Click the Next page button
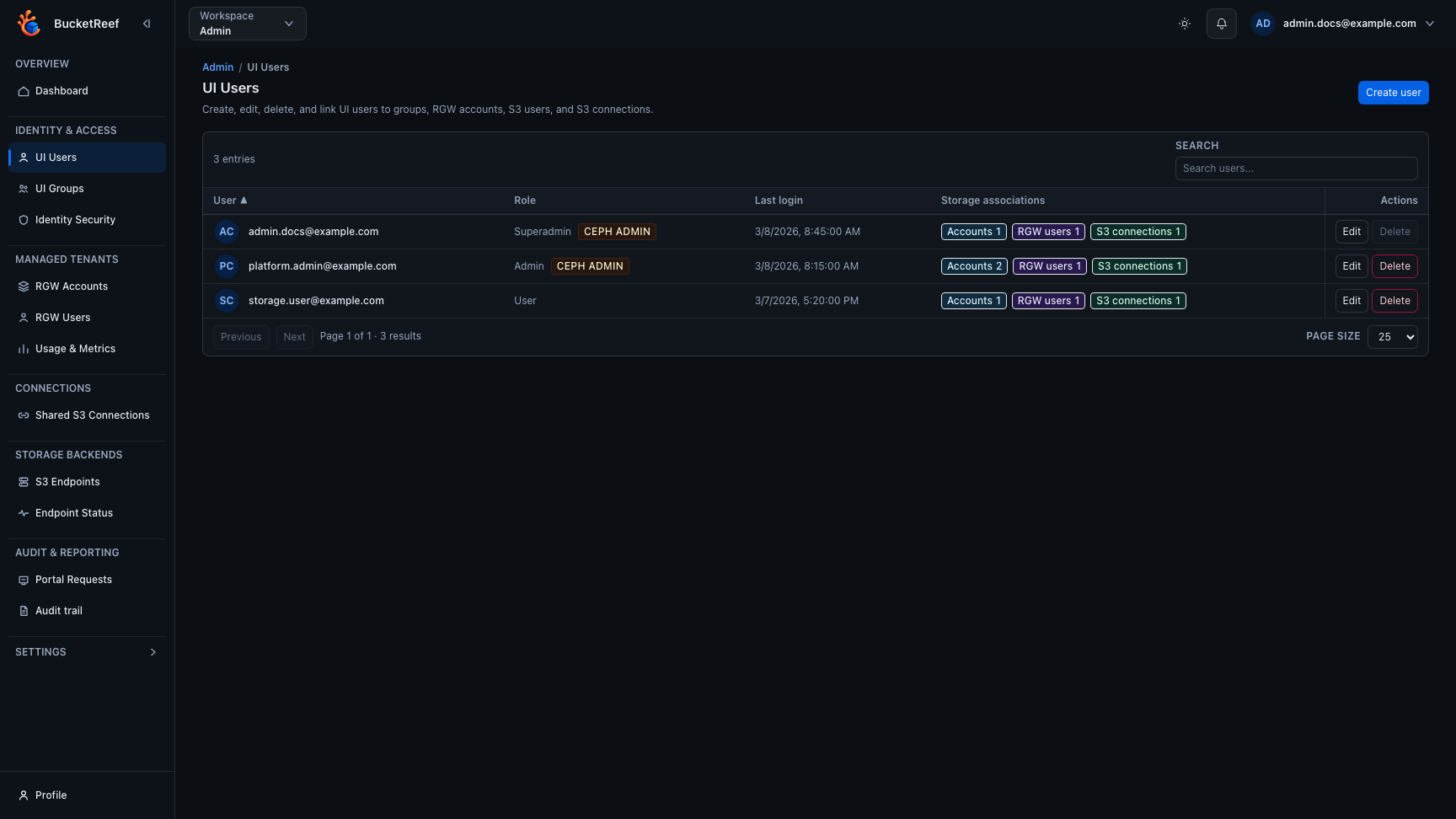Image resolution: width=1456 pixels, height=819 pixels. coord(294,337)
